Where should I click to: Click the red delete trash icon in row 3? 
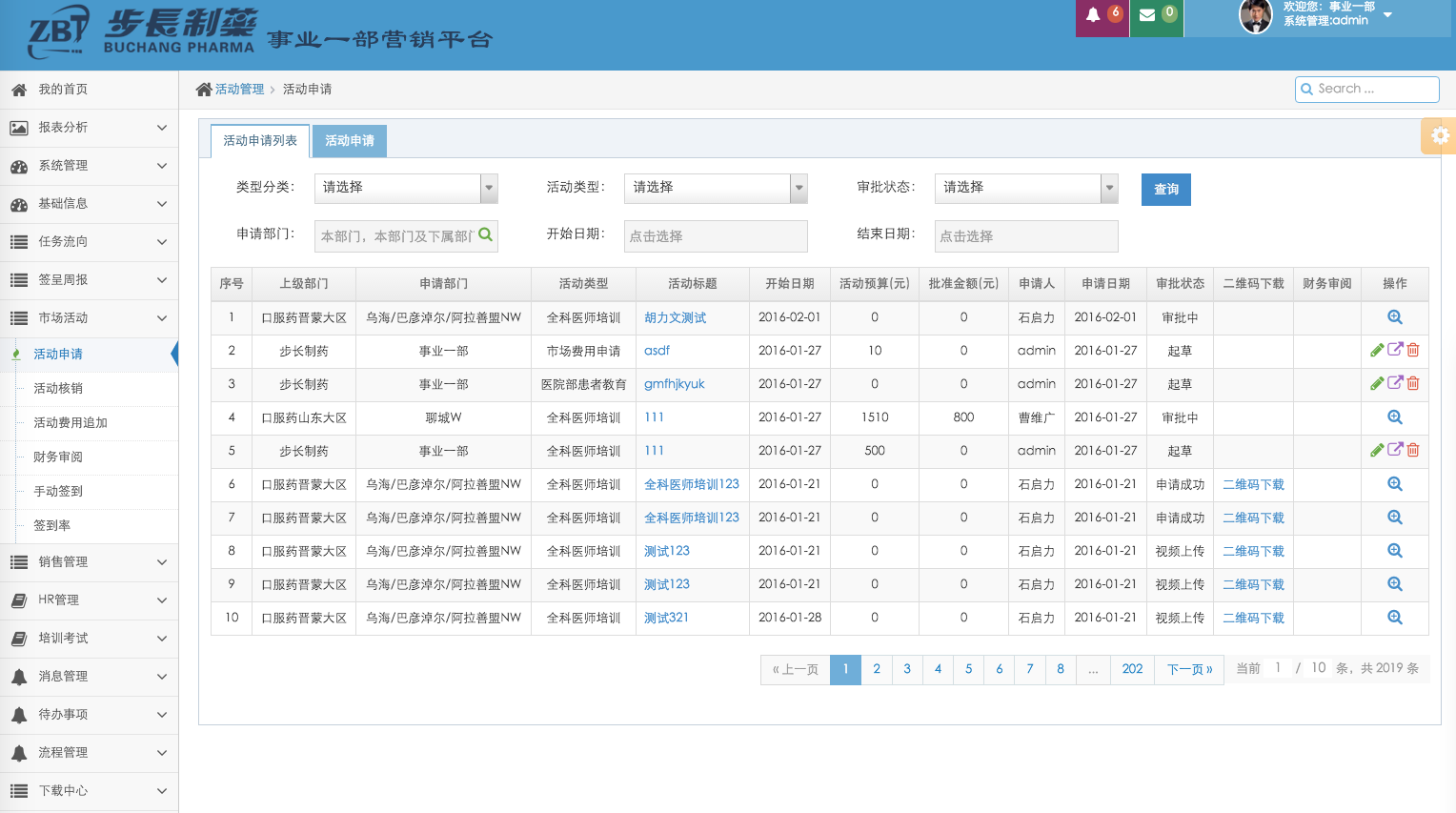(1413, 384)
